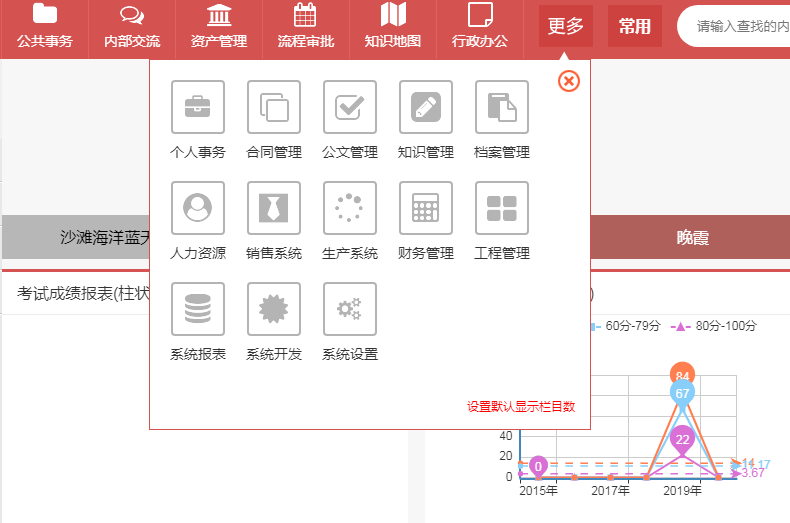
Task: Open 合同管理 contract management icon
Action: pyautogui.click(x=274, y=107)
